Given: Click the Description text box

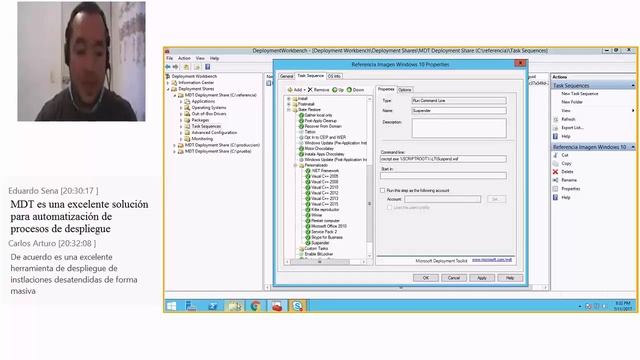Looking at the screenshot, I should tap(459, 128).
